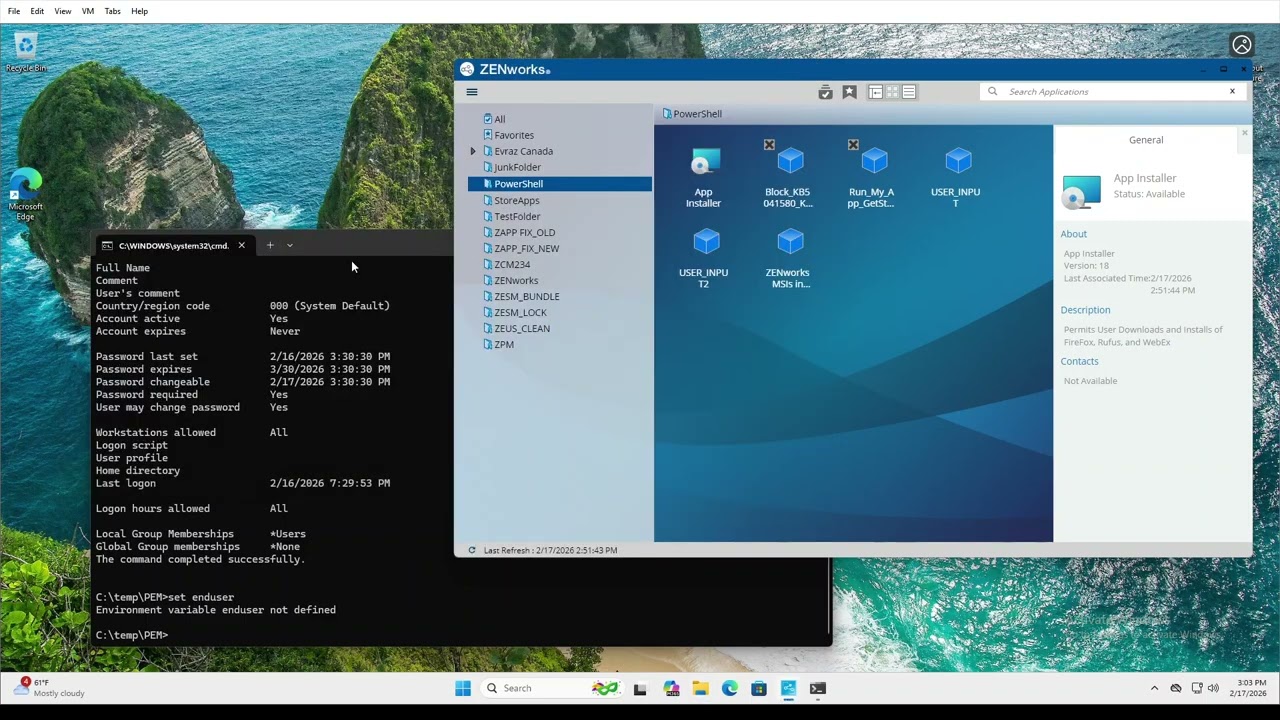Close the cmd.exe terminal tab

(241, 245)
